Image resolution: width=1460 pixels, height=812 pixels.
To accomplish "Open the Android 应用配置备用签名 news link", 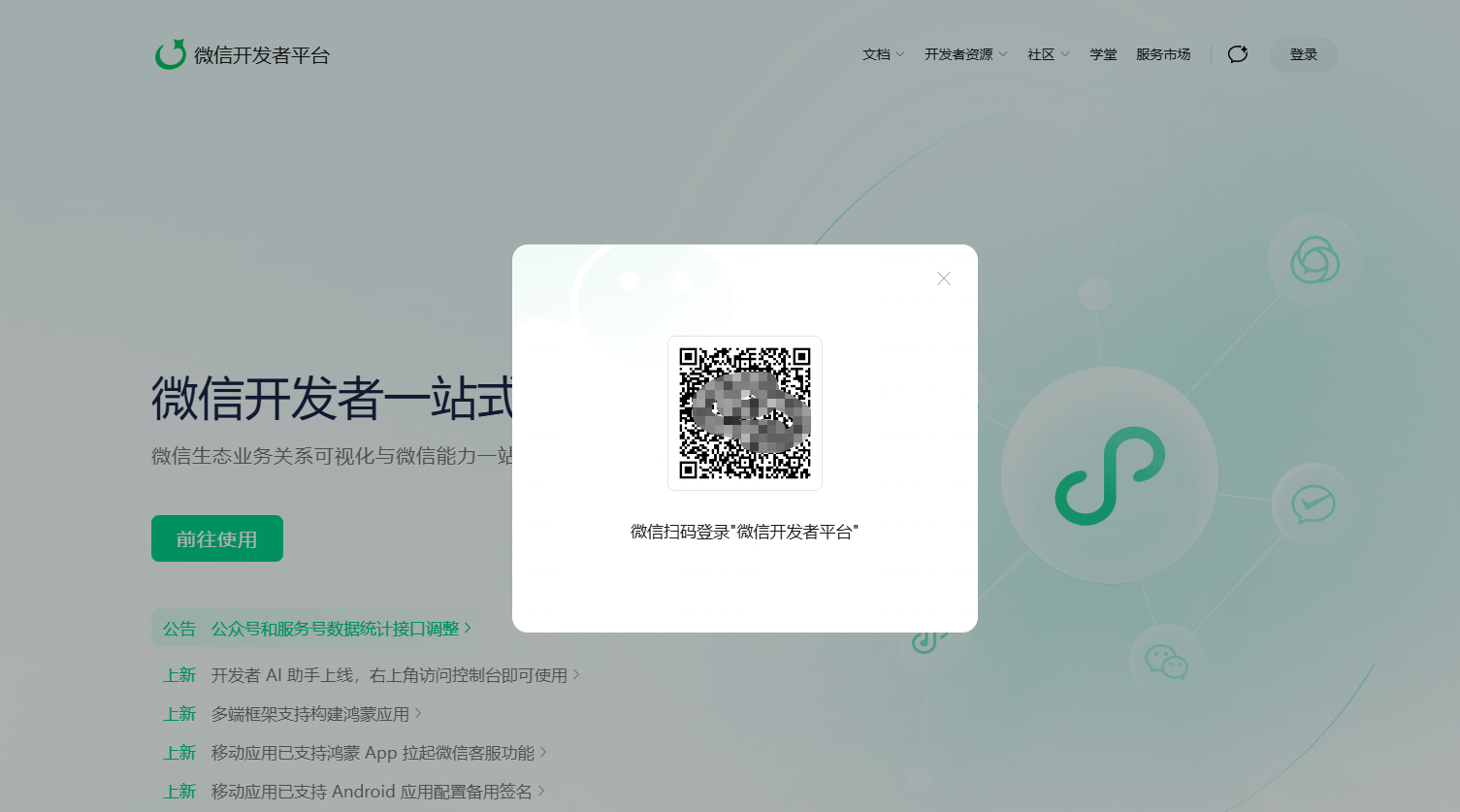I will point(372,792).
